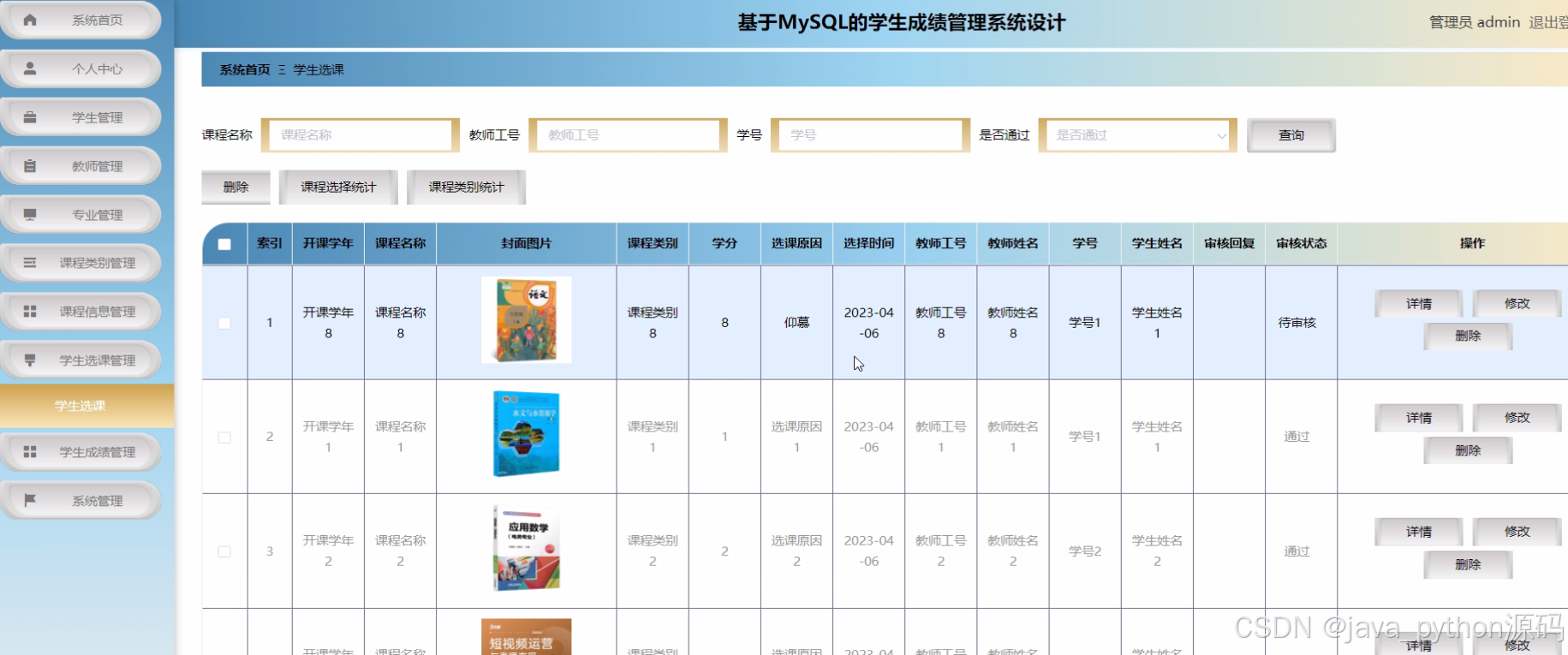Click the 学号2 cell in row 3
The image size is (1568, 655).
[x=1084, y=551]
